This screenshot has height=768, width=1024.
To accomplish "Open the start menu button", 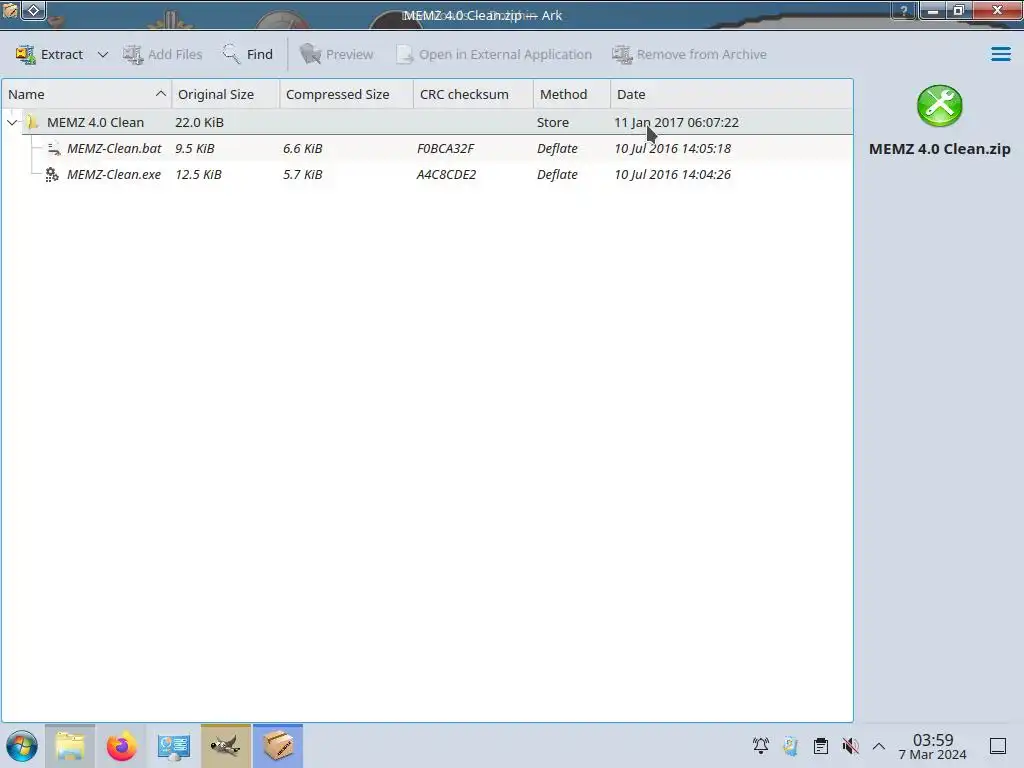I will click(x=22, y=746).
